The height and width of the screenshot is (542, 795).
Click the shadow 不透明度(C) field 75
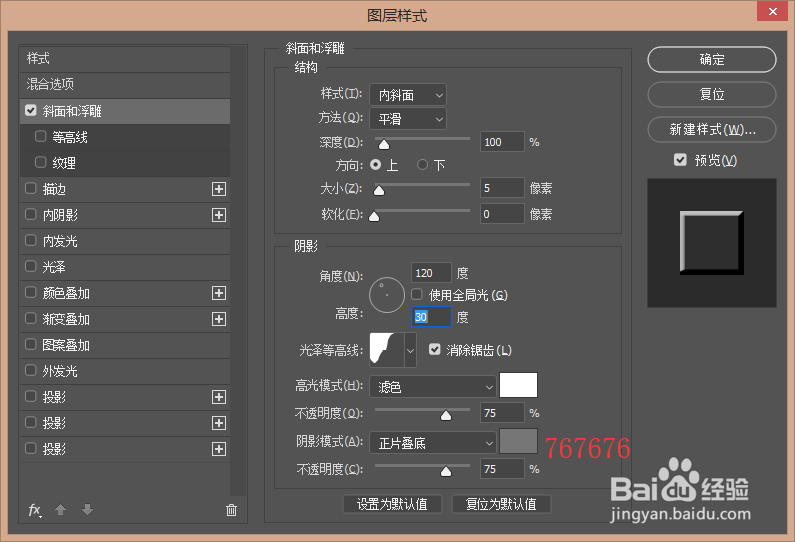tap(502, 469)
